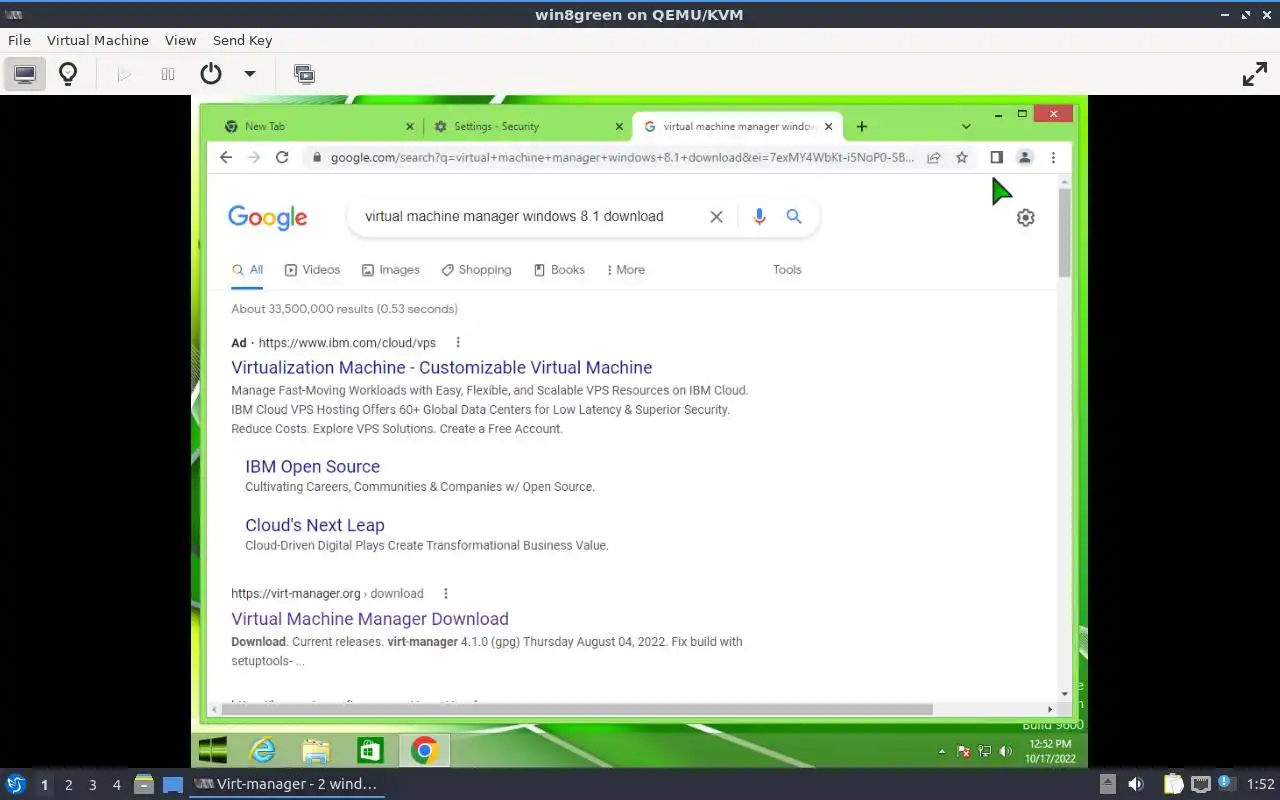Image resolution: width=1280 pixels, height=800 pixels.
Task: Open virt-manager.org result options menu
Action: coord(446,594)
